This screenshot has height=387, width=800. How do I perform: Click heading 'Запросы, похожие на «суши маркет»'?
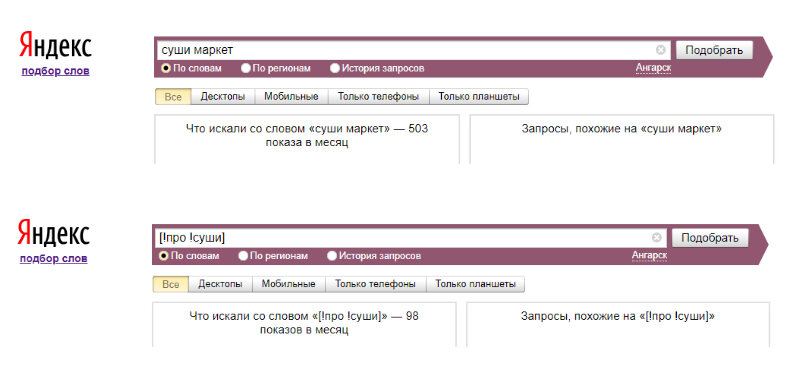[621, 129]
